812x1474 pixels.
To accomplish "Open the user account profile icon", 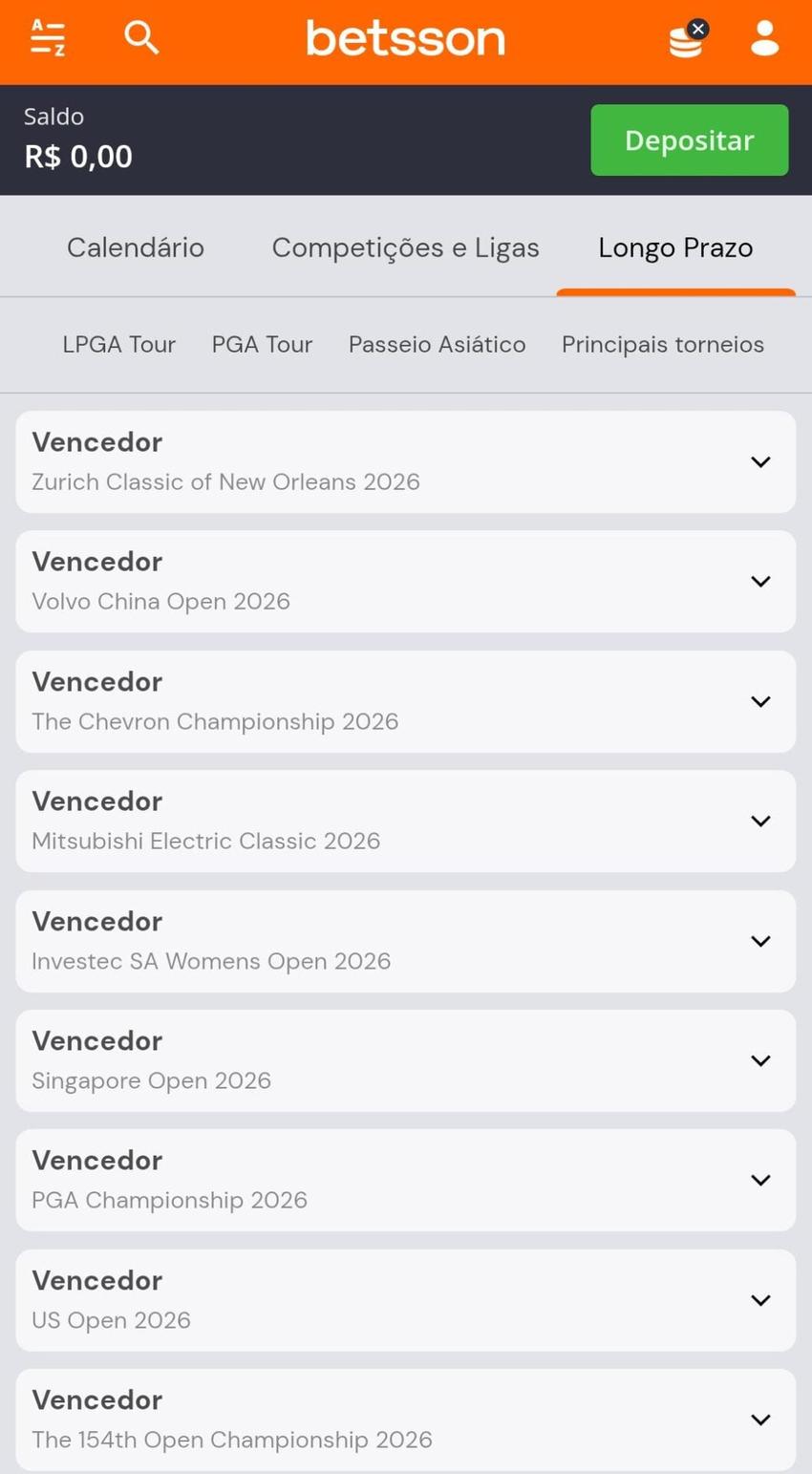I will click(764, 38).
